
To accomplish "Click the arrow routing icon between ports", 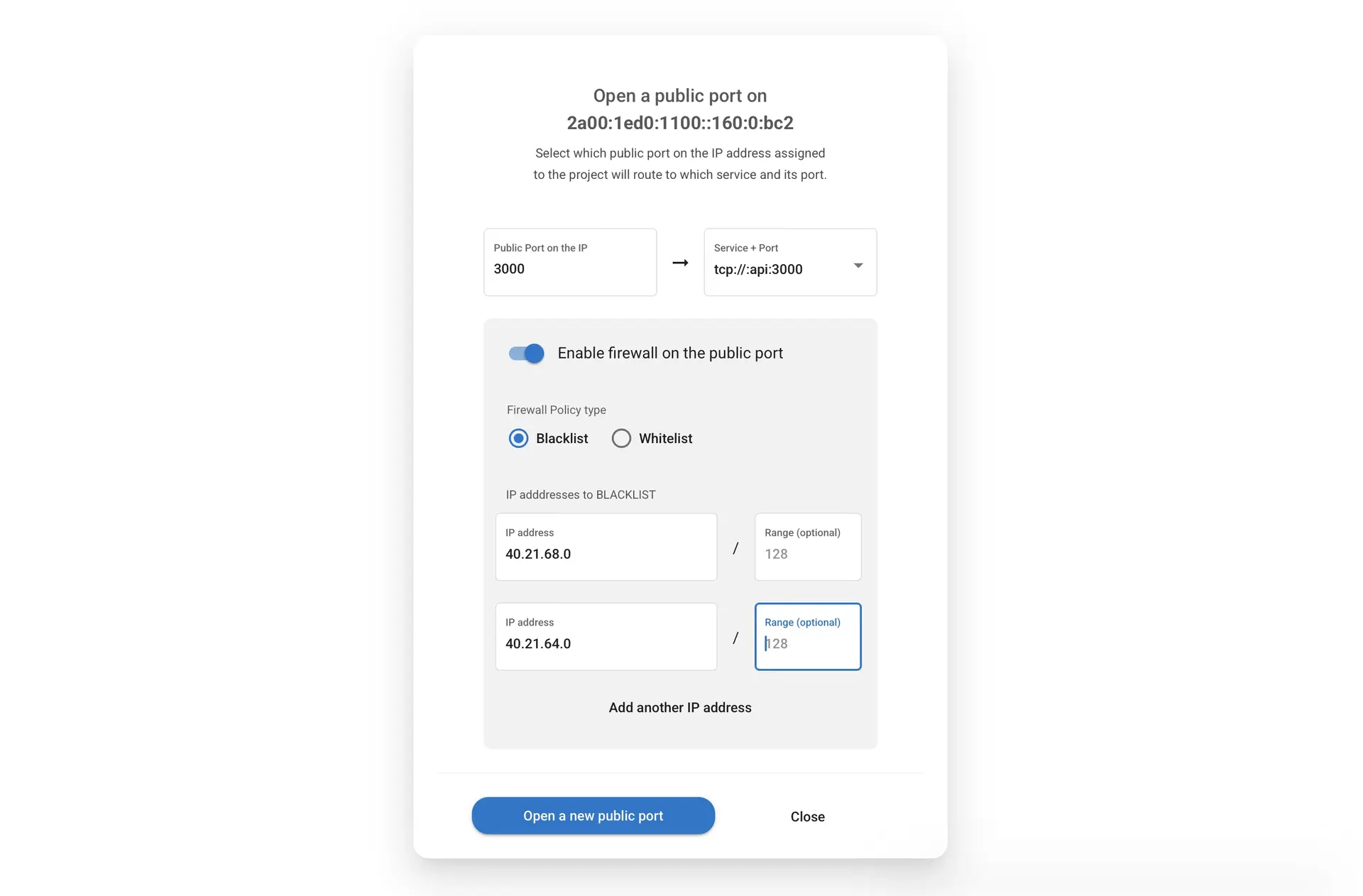I will (x=680, y=262).
